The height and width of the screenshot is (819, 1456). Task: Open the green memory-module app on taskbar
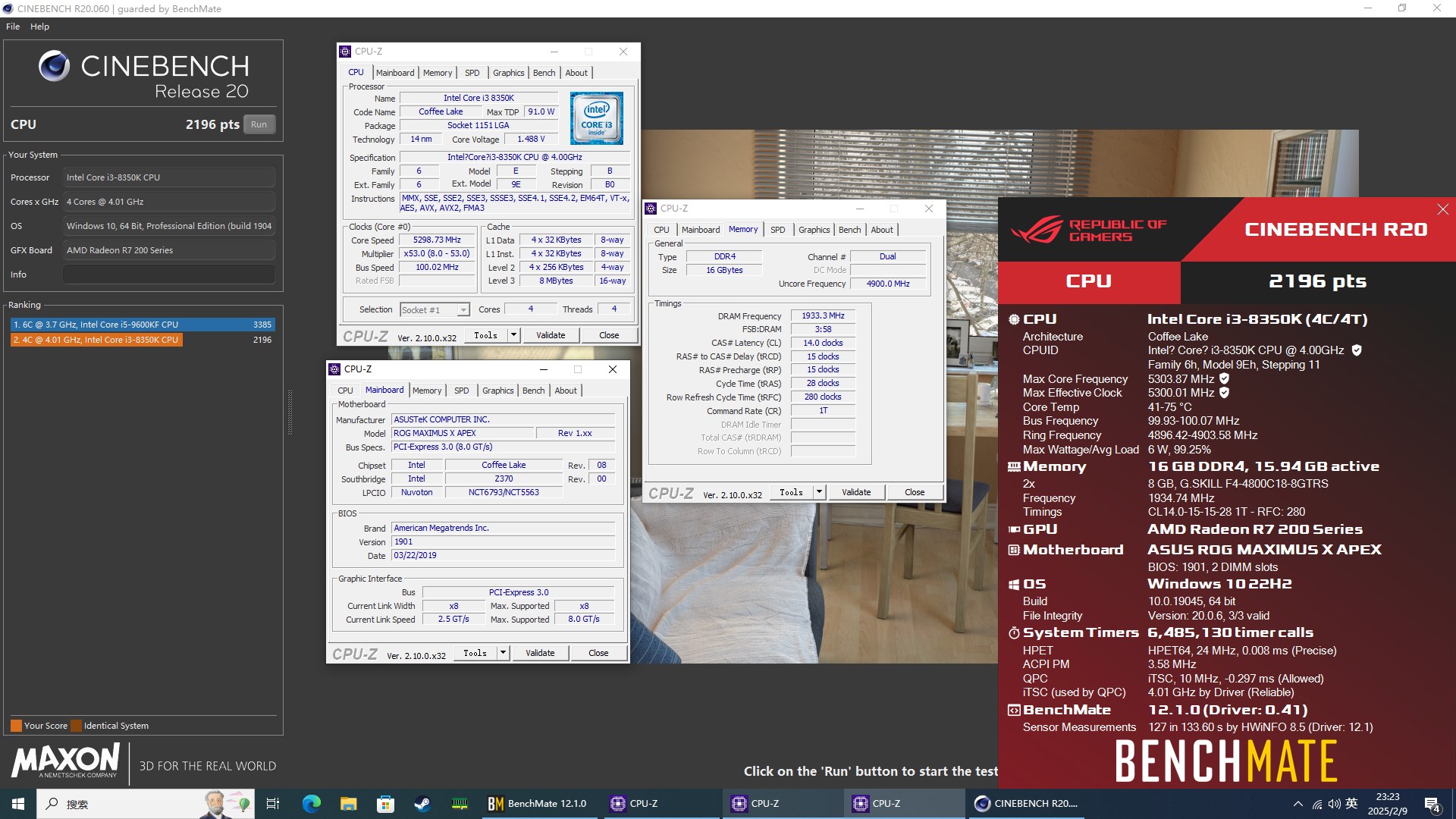[460, 804]
